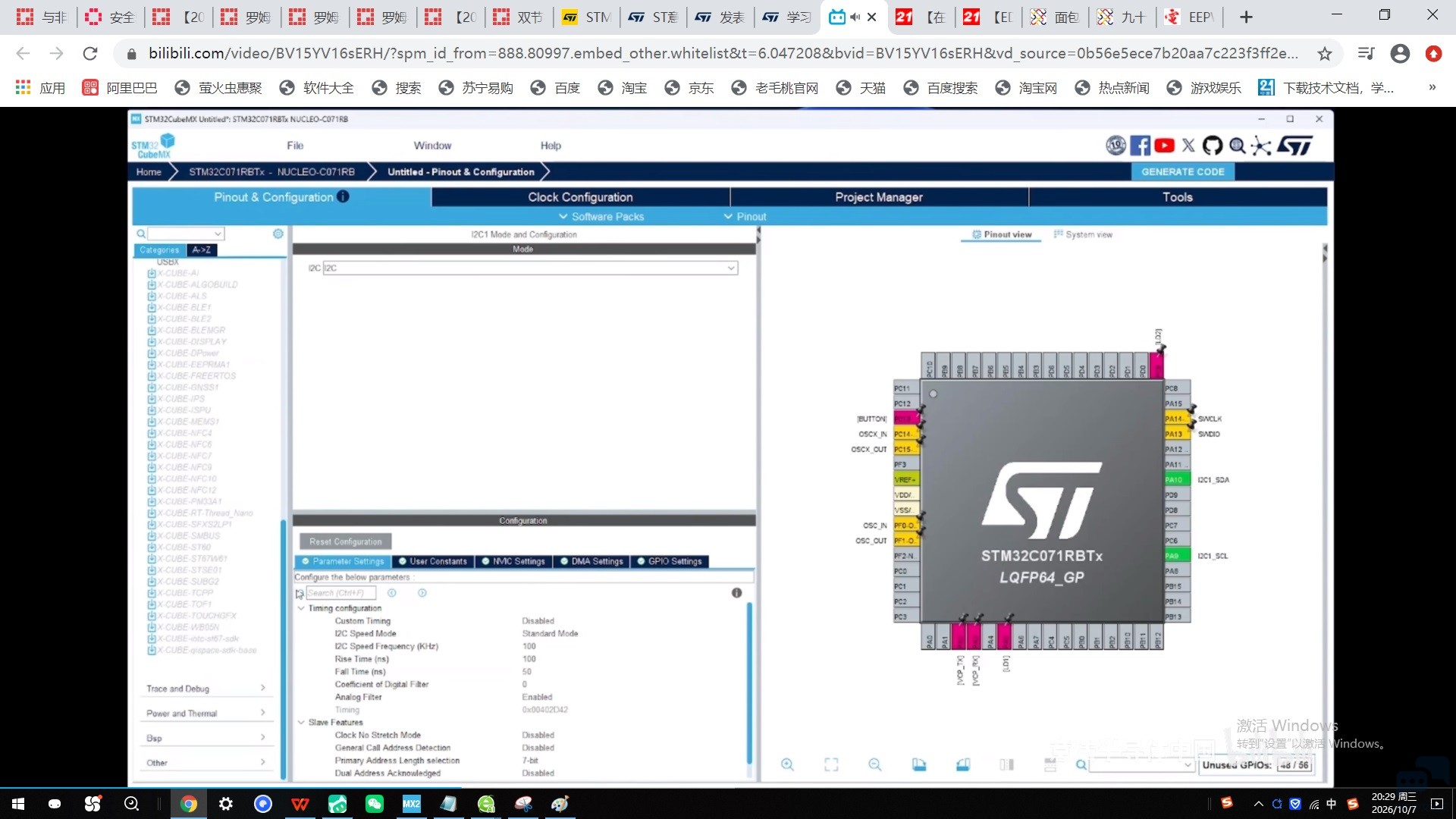This screenshot has height=819, width=1456.
Task: Click the GENERATE CODE button
Action: pos(1183,172)
